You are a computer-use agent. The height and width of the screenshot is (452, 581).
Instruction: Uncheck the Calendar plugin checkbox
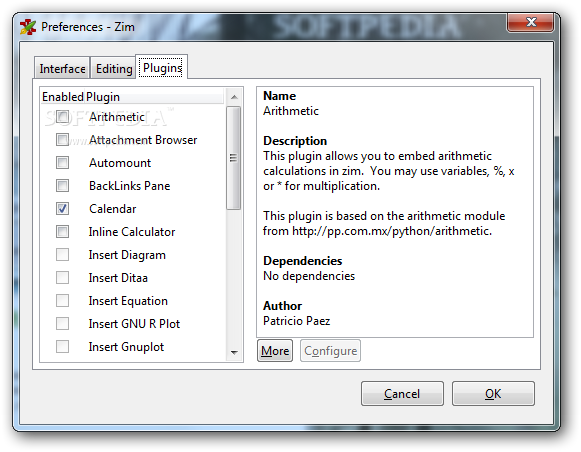click(62, 209)
